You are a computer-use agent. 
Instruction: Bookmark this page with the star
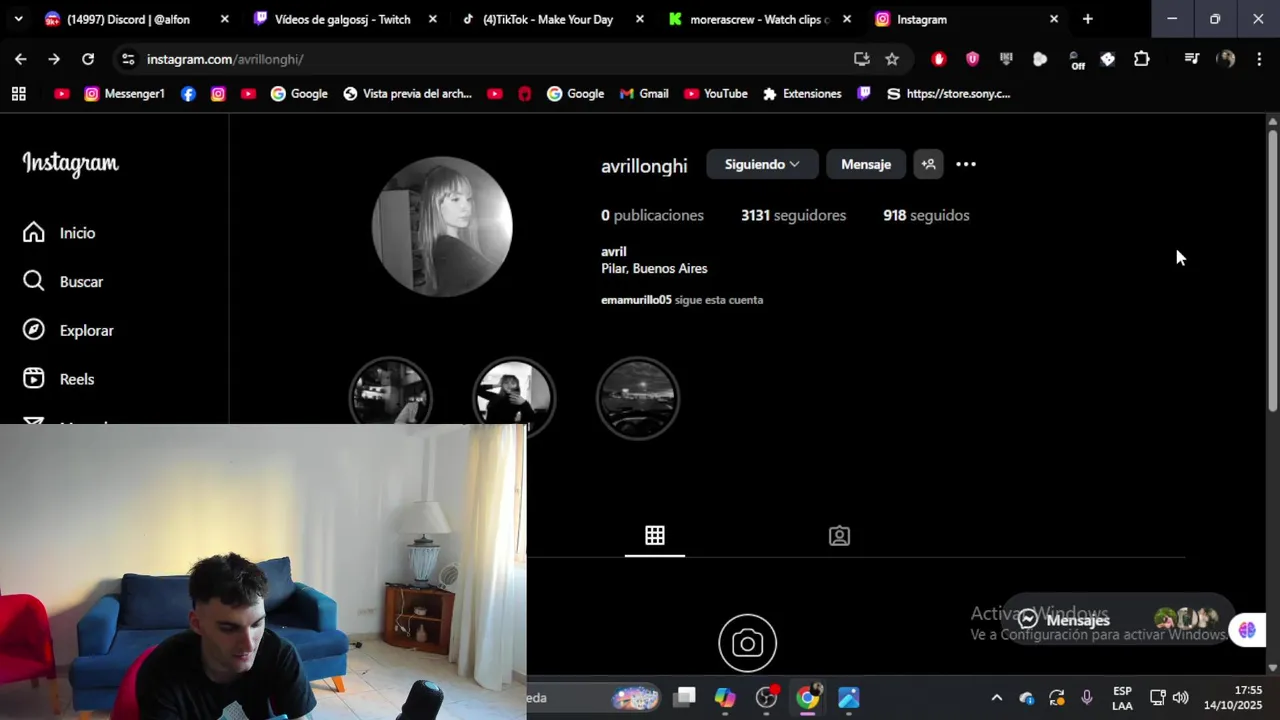892,59
